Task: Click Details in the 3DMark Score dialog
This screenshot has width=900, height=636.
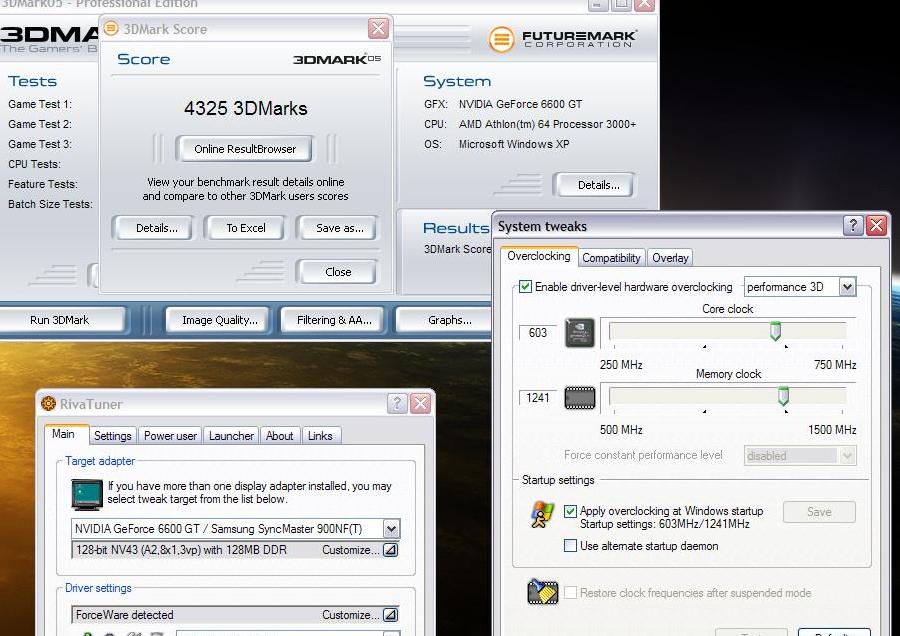Action: tap(156, 228)
